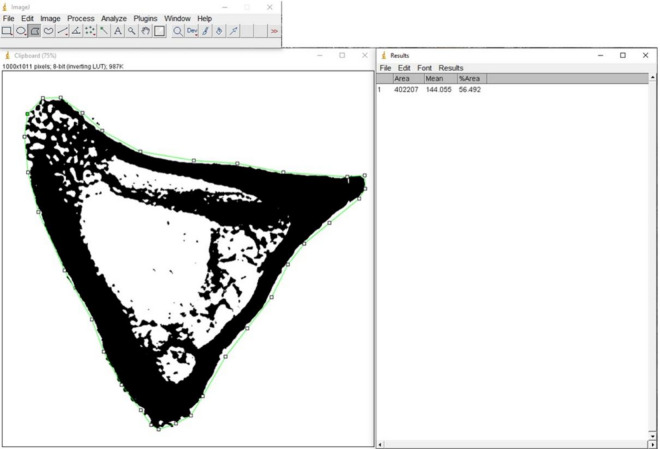Screen dimensions: 660x449
Task: Click the Area column header
Action: 408,79
